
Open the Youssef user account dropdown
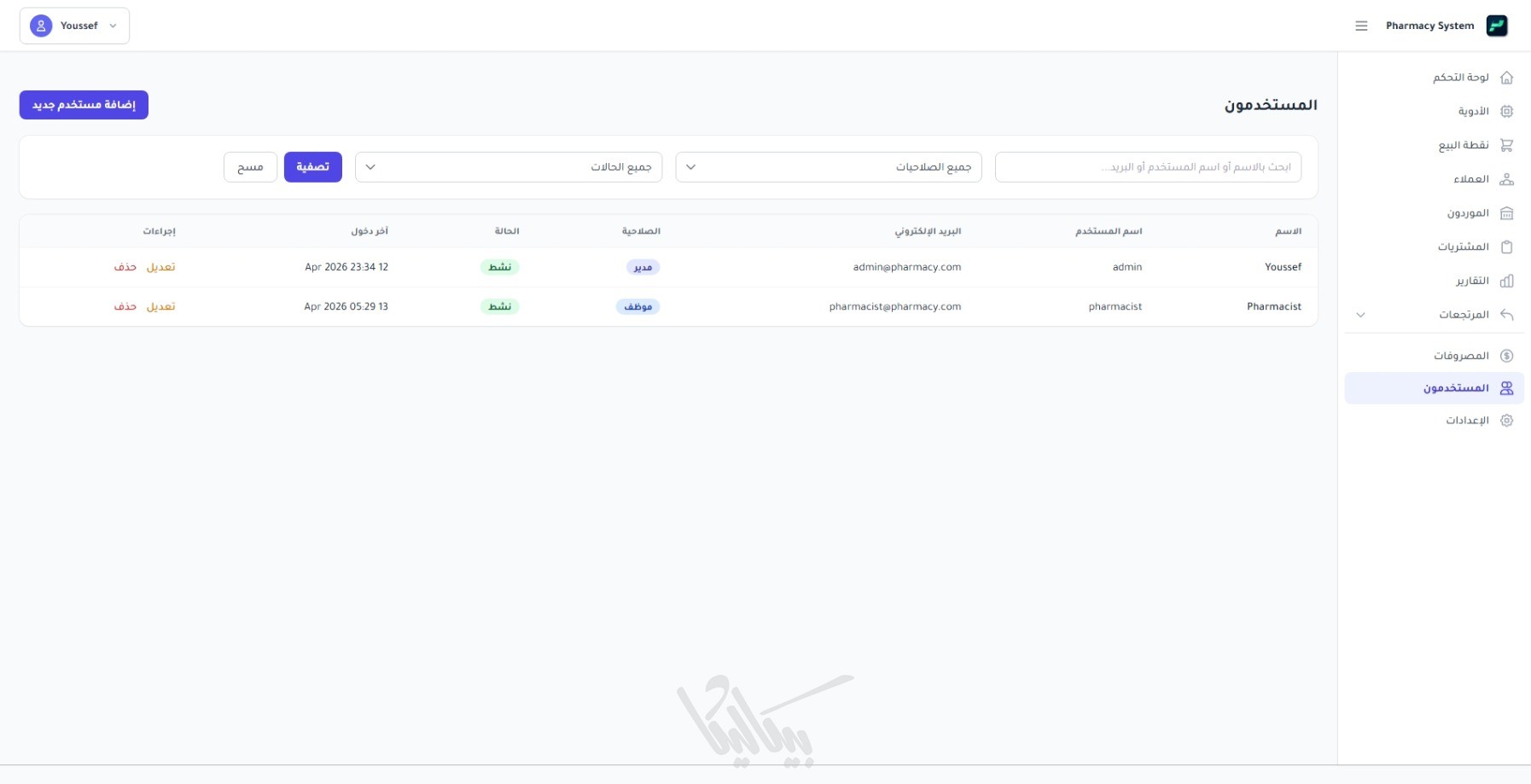74,26
